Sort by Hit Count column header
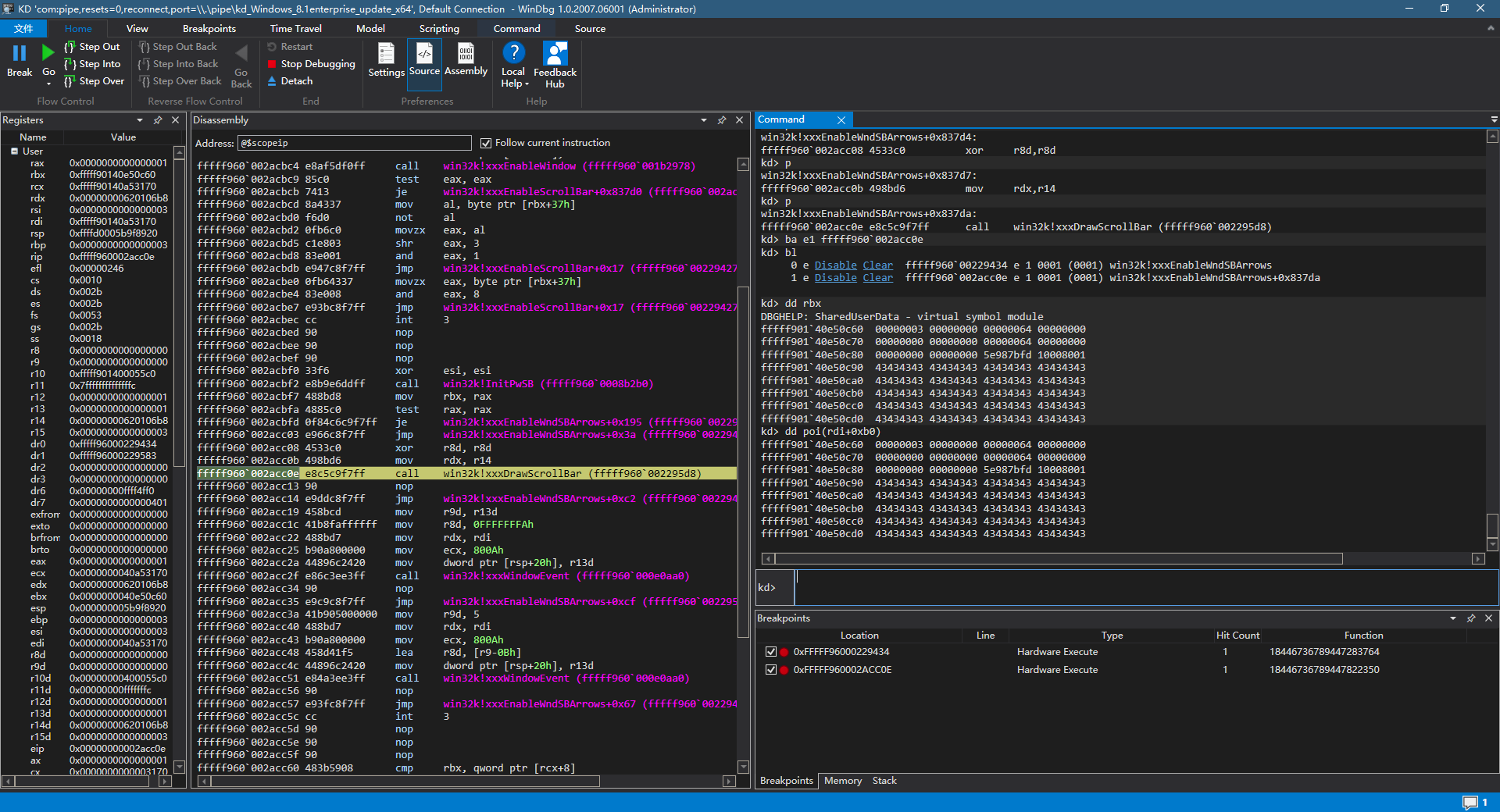 [1237, 636]
